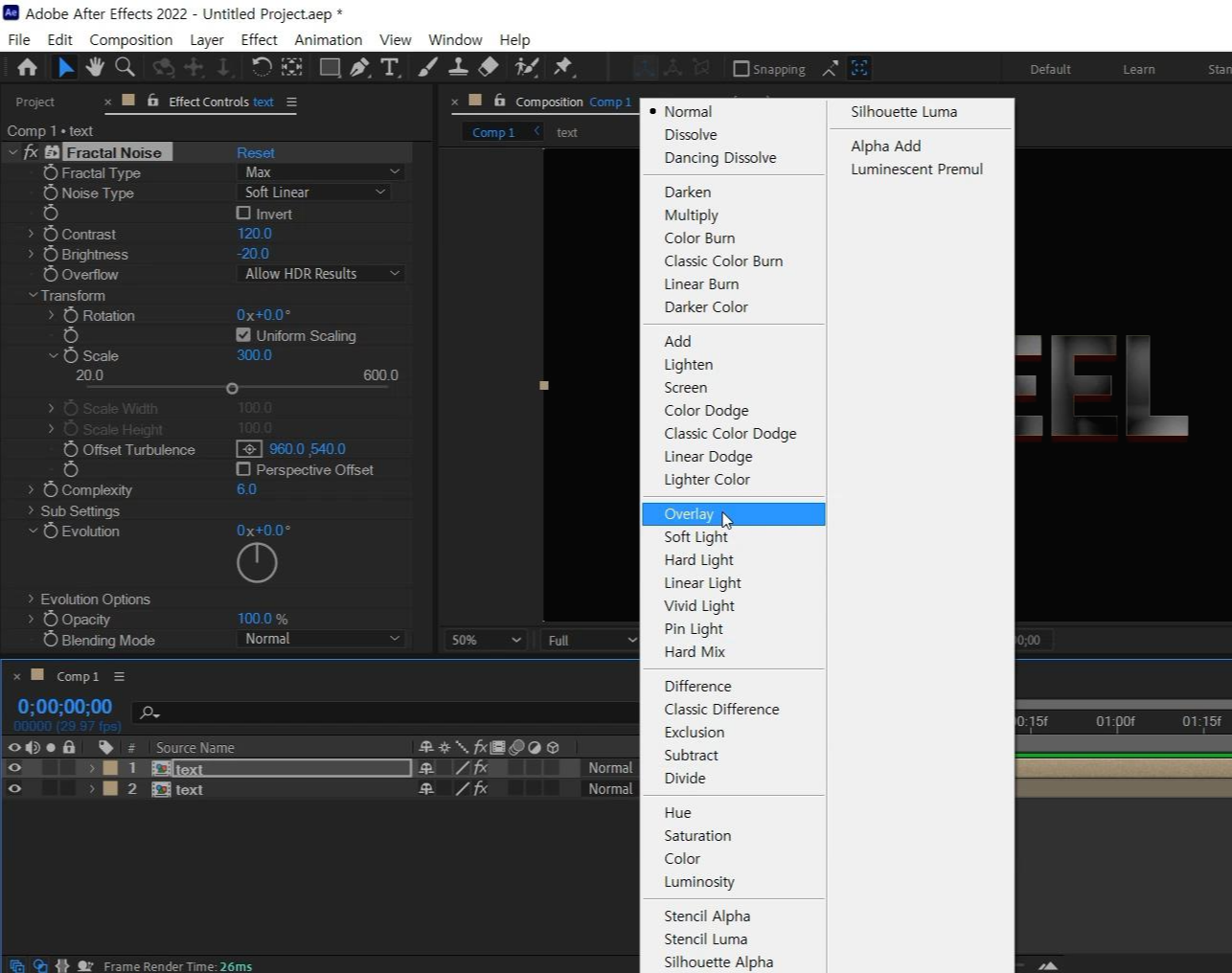Open the Blending Mode dropdown in Fractal Noise

(x=321, y=639)
